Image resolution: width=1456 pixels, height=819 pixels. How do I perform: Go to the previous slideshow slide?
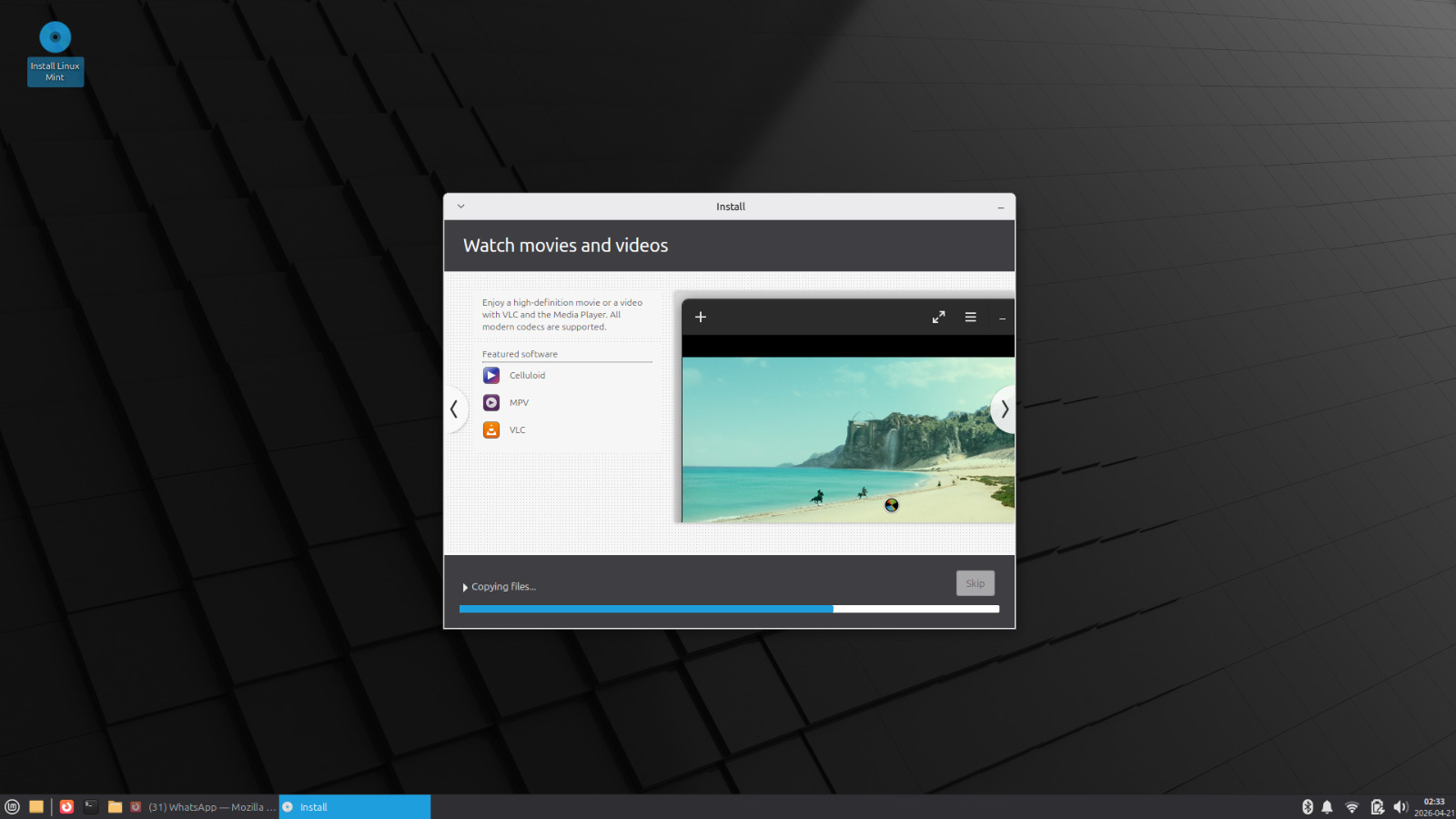[x=454, y=409]
